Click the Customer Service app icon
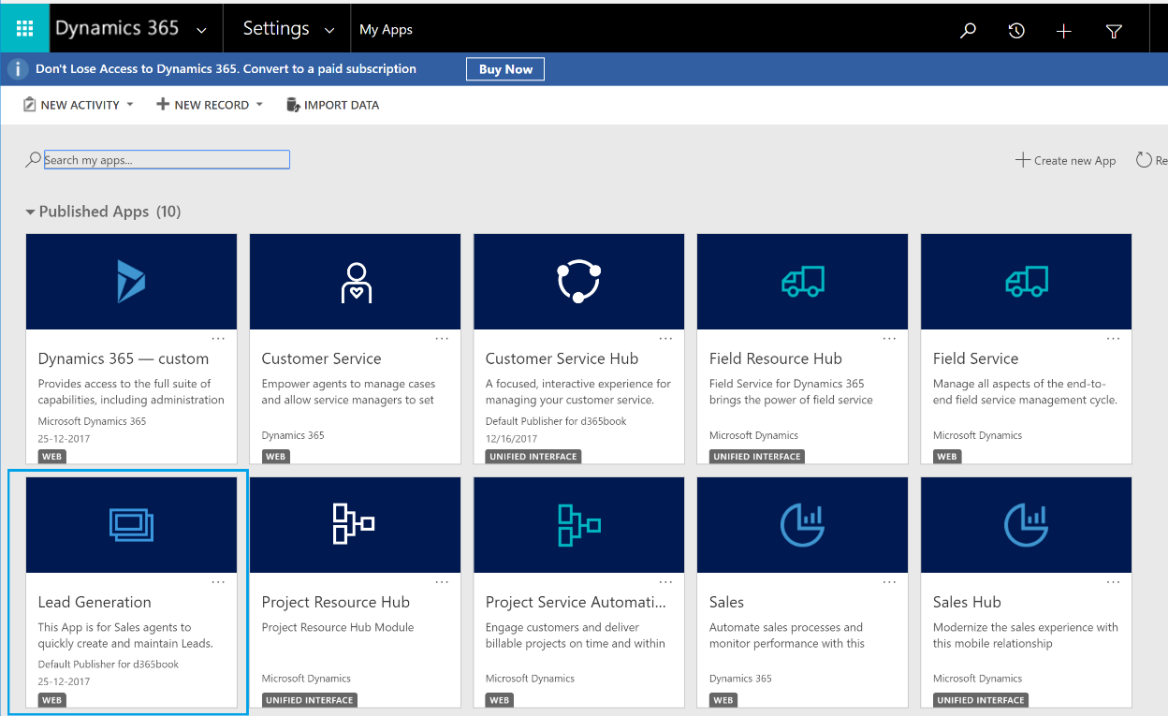 356,282
